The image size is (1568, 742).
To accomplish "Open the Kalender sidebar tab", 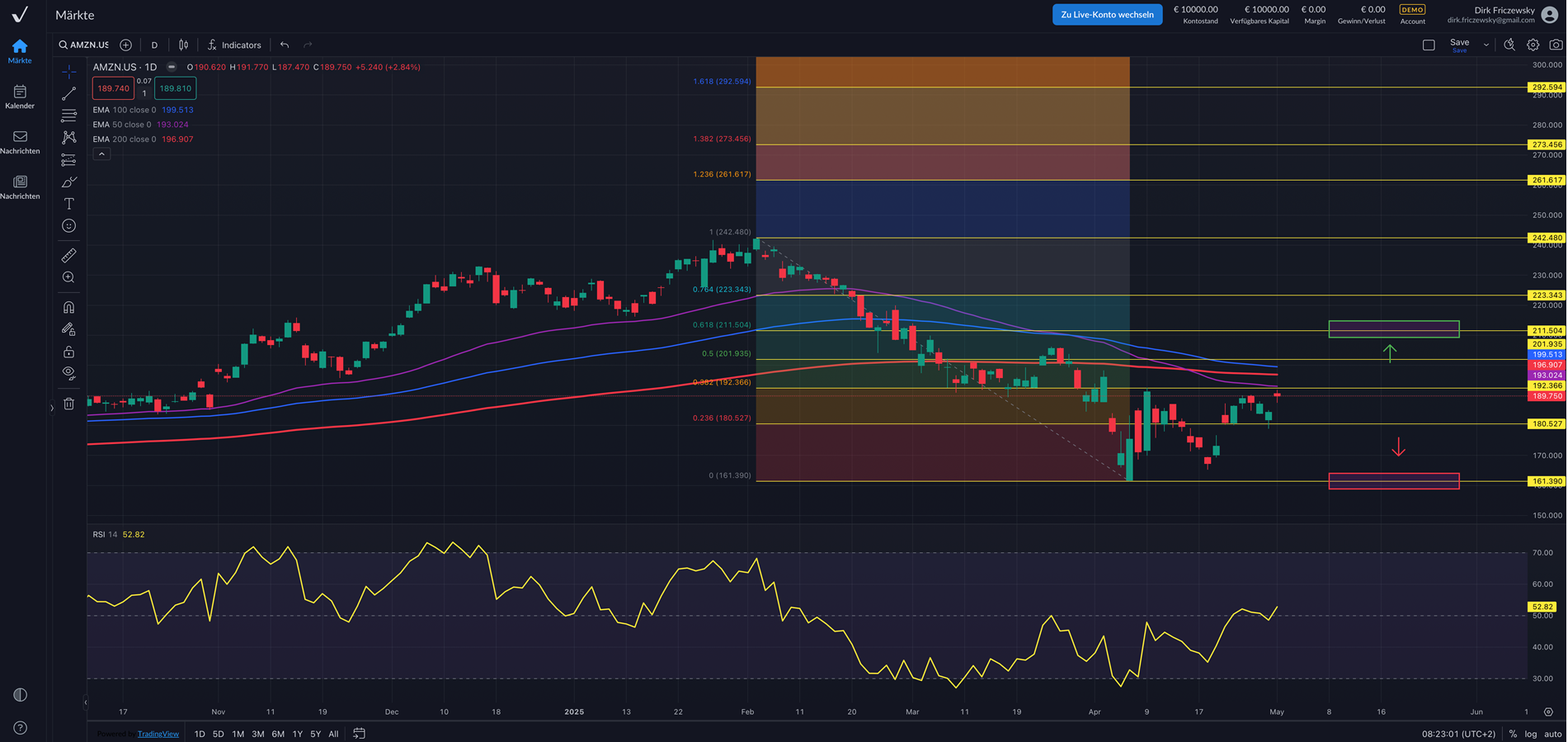I will pos(20,97).
